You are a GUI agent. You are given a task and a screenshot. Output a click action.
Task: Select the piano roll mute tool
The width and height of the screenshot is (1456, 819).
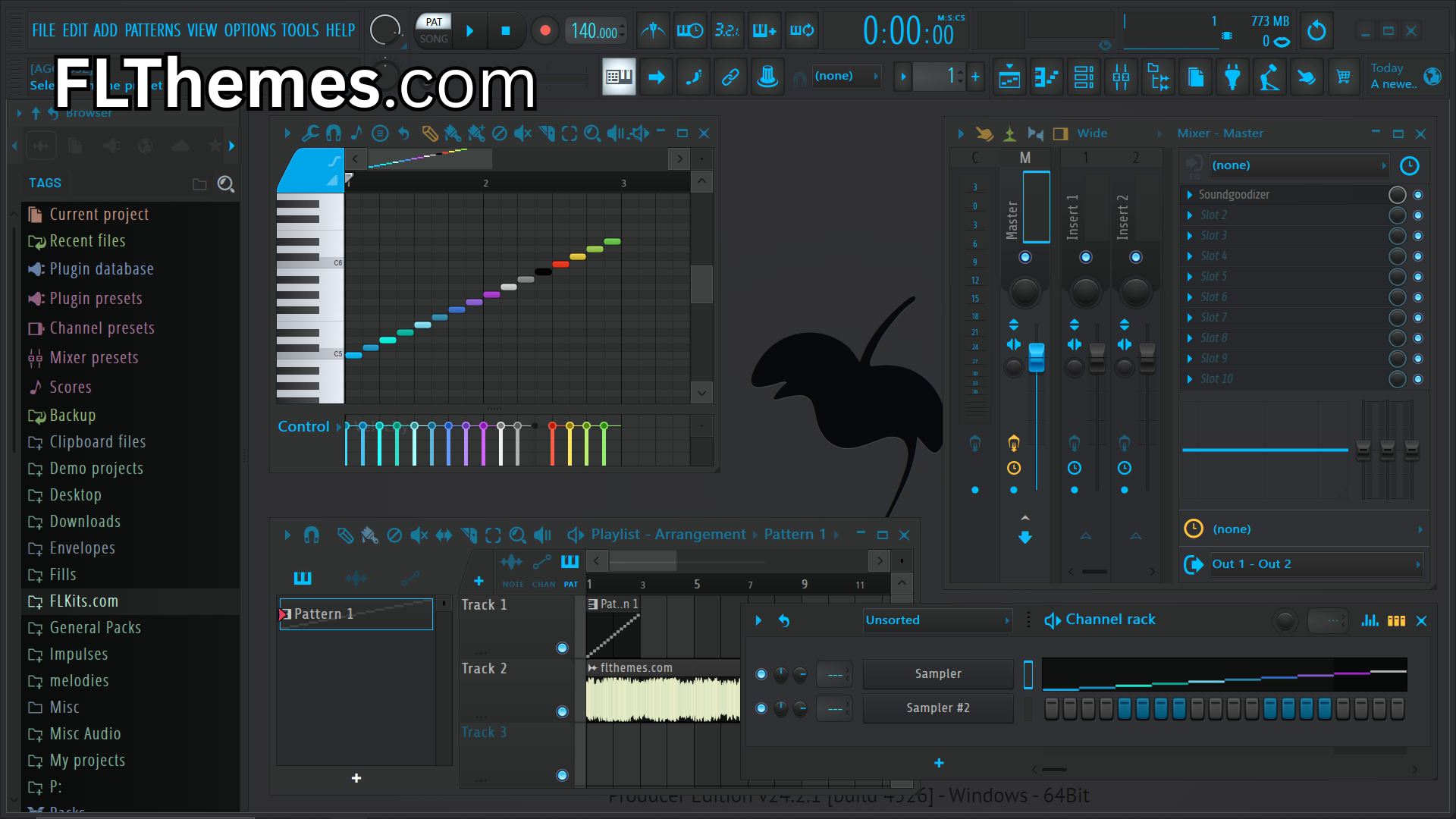(522, 133)
